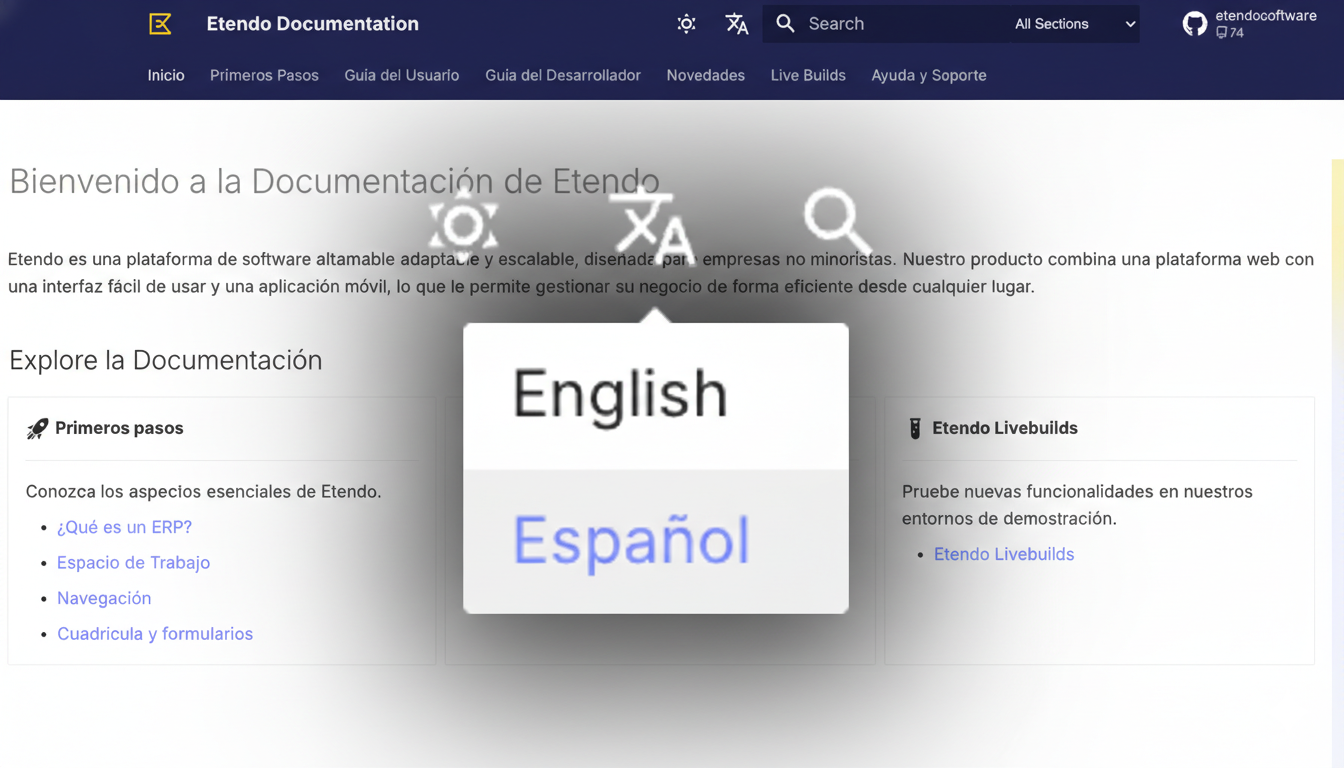Open the language selector translate icon
This screenshot has height=768, width=1344.
click(737, 23)
